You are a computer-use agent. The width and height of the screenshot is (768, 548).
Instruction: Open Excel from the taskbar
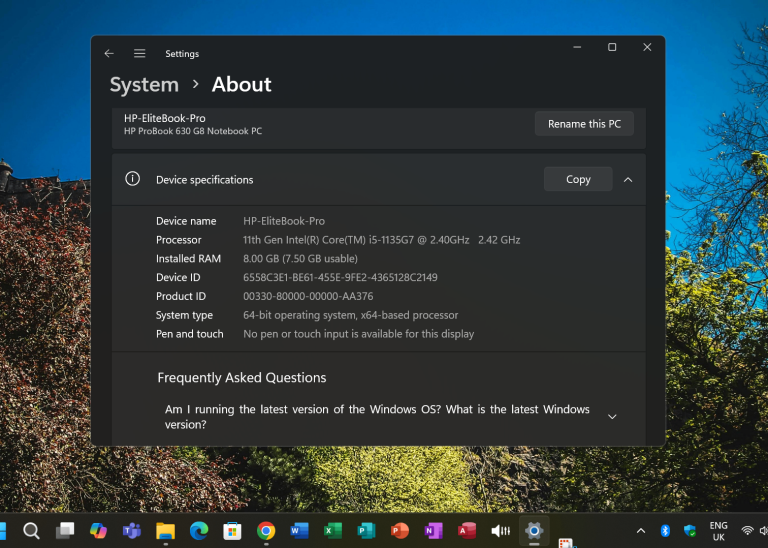coord(333,530)
